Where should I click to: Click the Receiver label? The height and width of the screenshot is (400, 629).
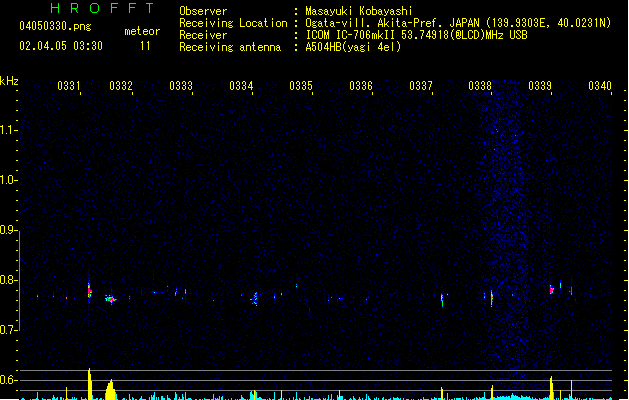203,35
